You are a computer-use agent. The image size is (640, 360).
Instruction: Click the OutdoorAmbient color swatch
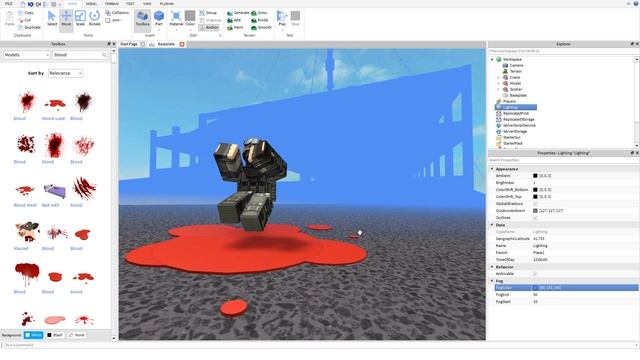coord(535,211)
